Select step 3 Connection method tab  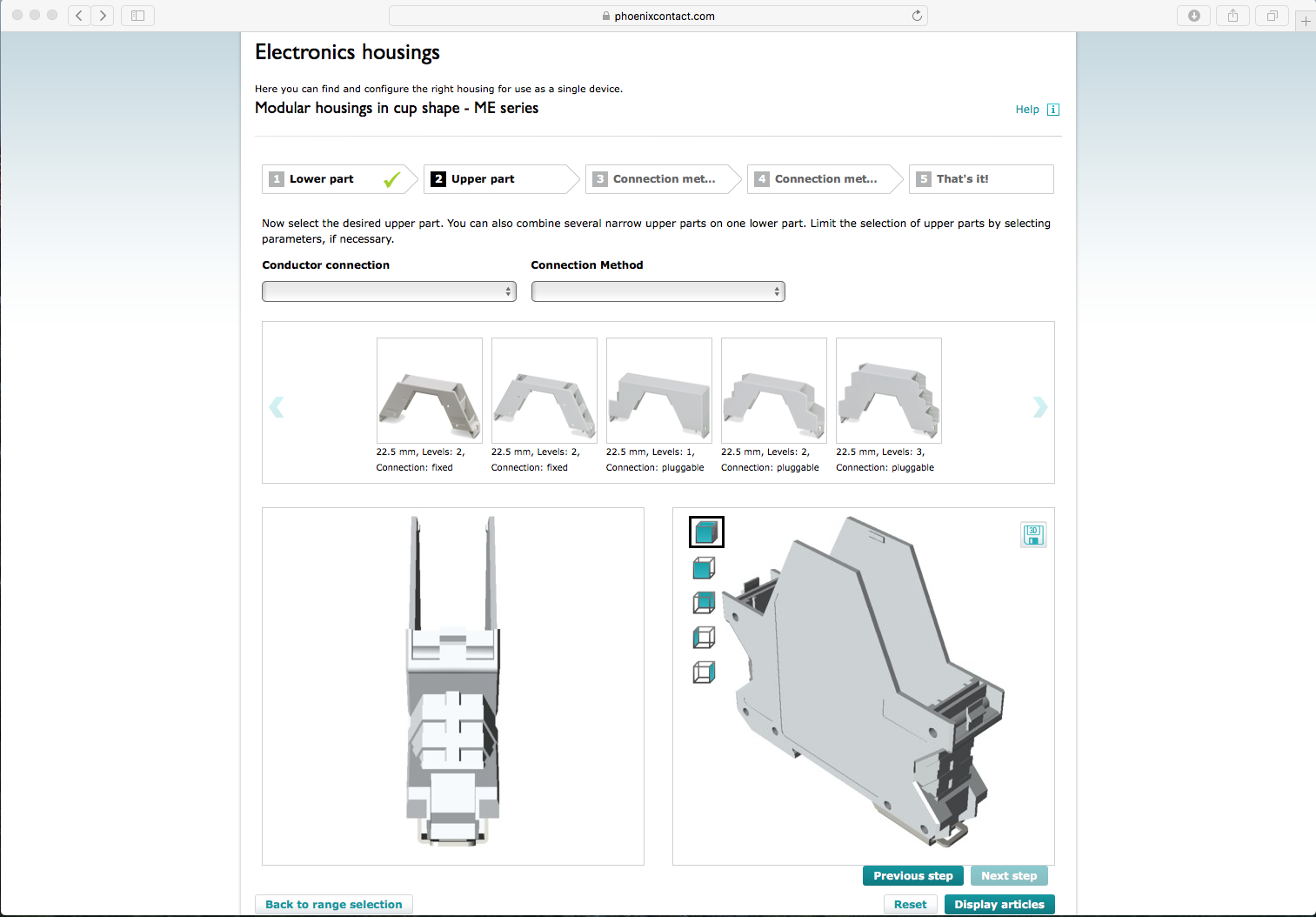tap(663, 179)
